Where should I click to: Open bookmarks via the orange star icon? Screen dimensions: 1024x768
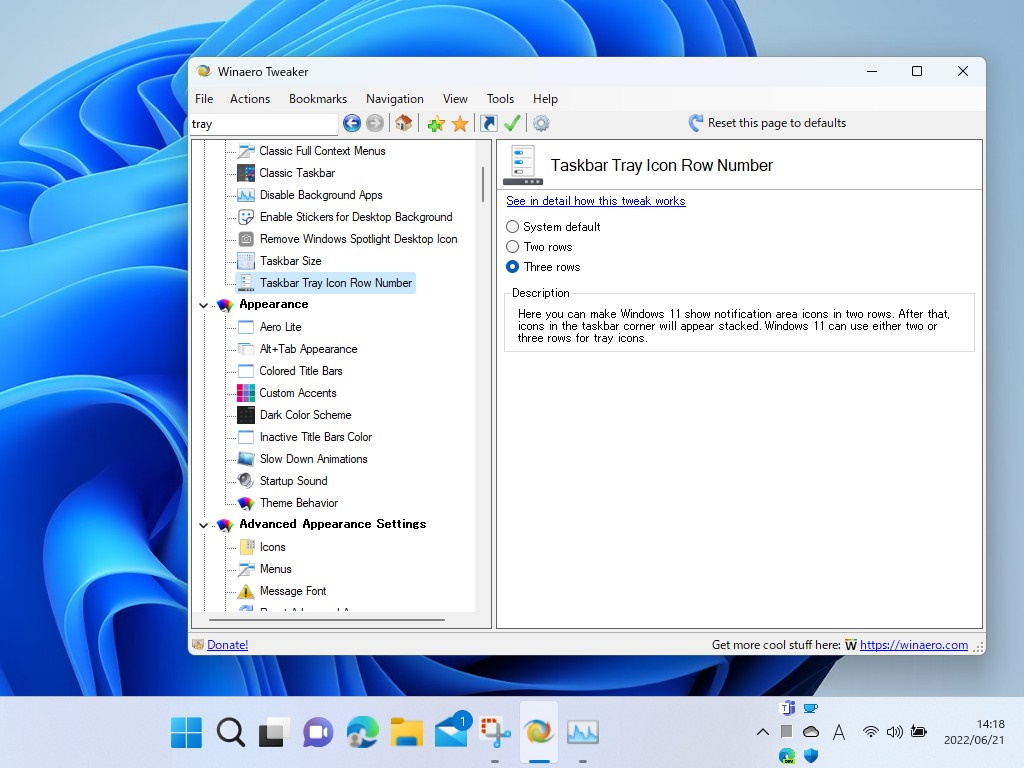pos(460,123)
